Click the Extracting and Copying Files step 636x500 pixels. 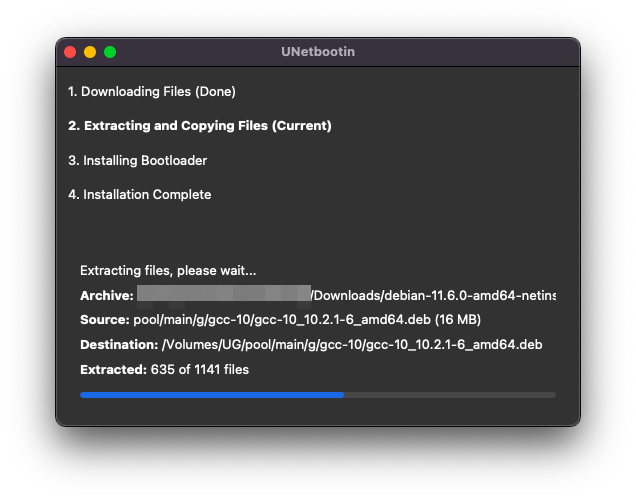[200, 126]
